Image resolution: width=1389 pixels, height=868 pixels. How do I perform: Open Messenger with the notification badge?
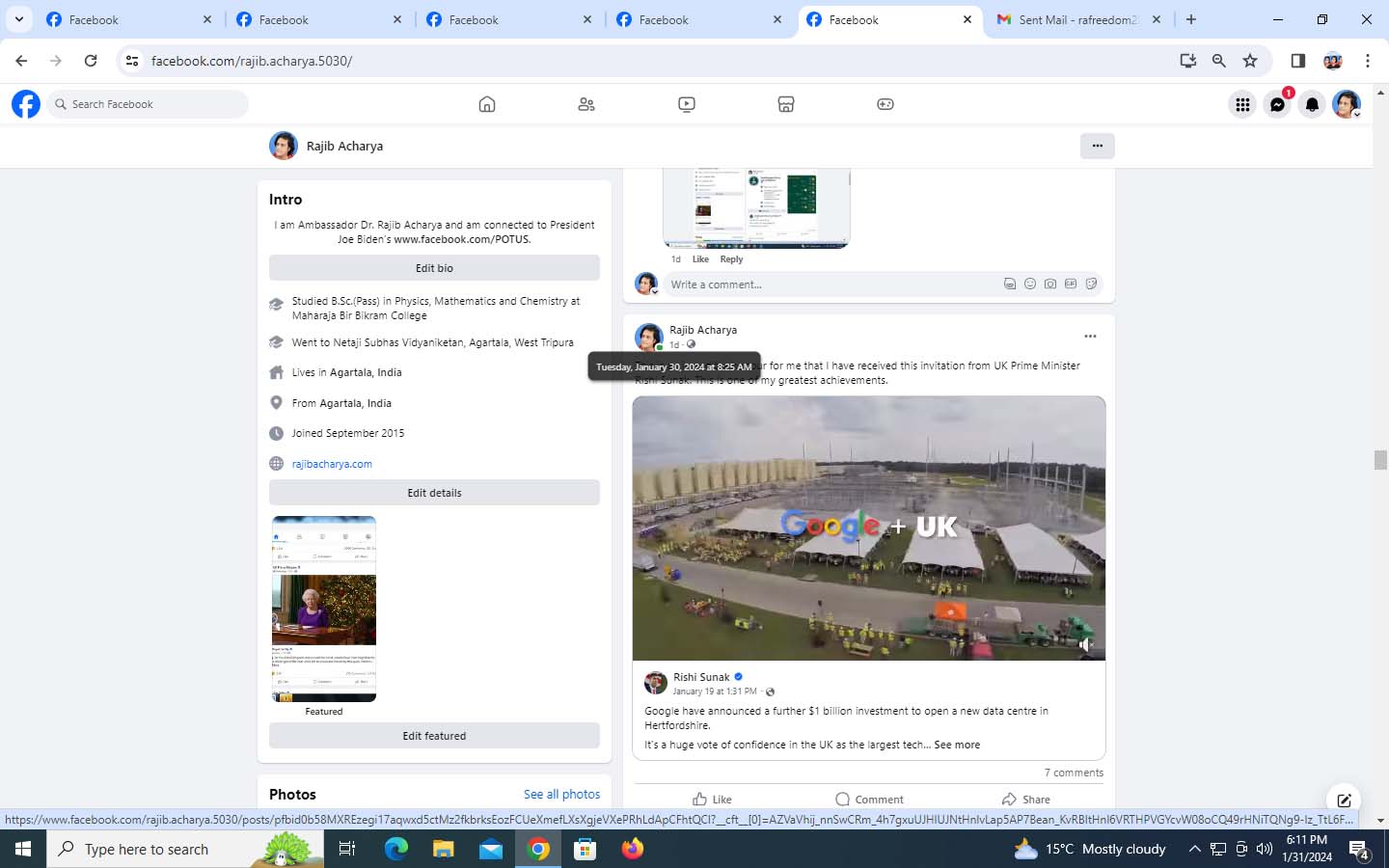pos(1277,104)
